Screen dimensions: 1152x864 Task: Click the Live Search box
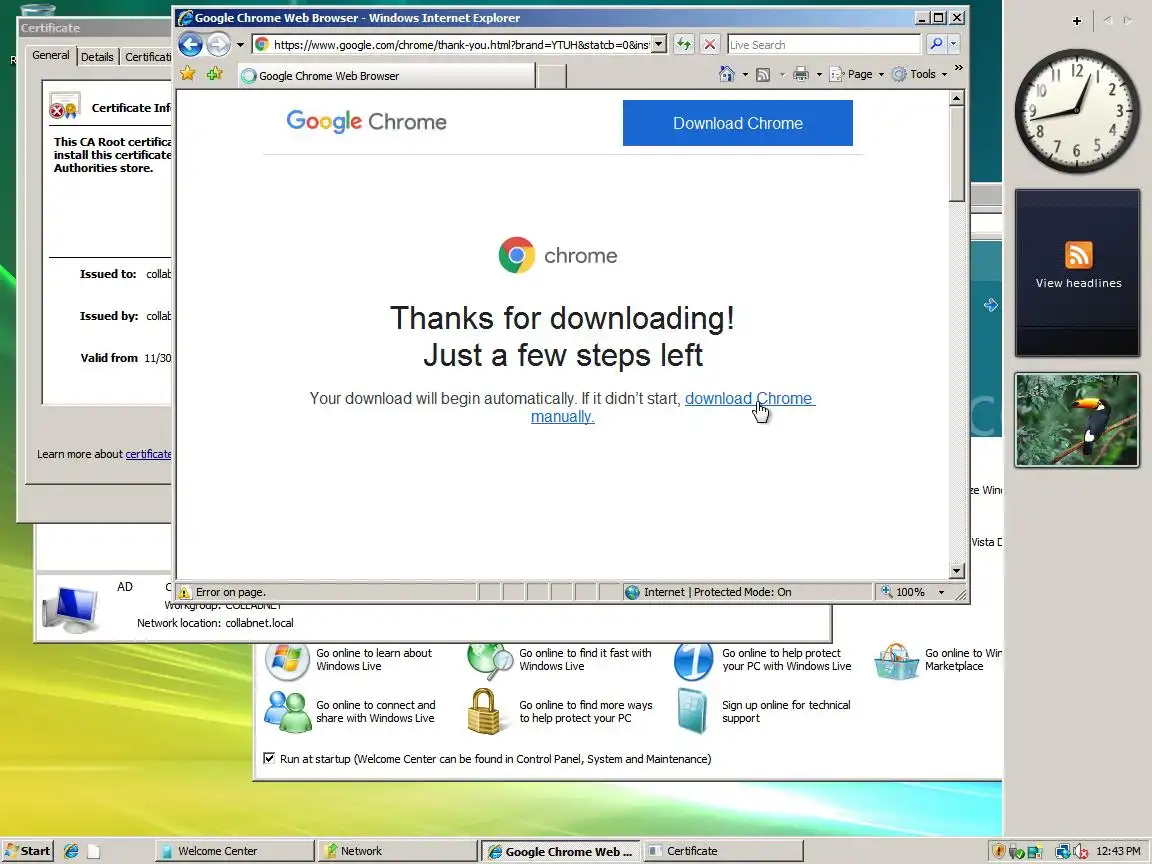coord(824,45)
